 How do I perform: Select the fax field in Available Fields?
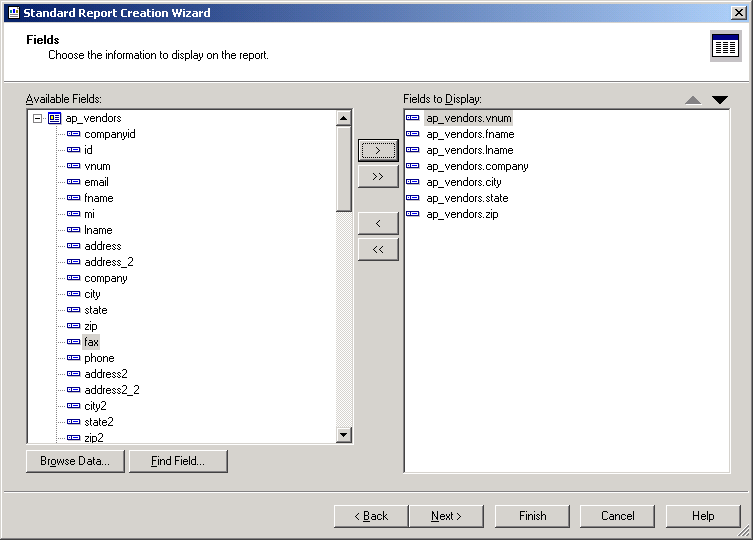click(91, 342)
